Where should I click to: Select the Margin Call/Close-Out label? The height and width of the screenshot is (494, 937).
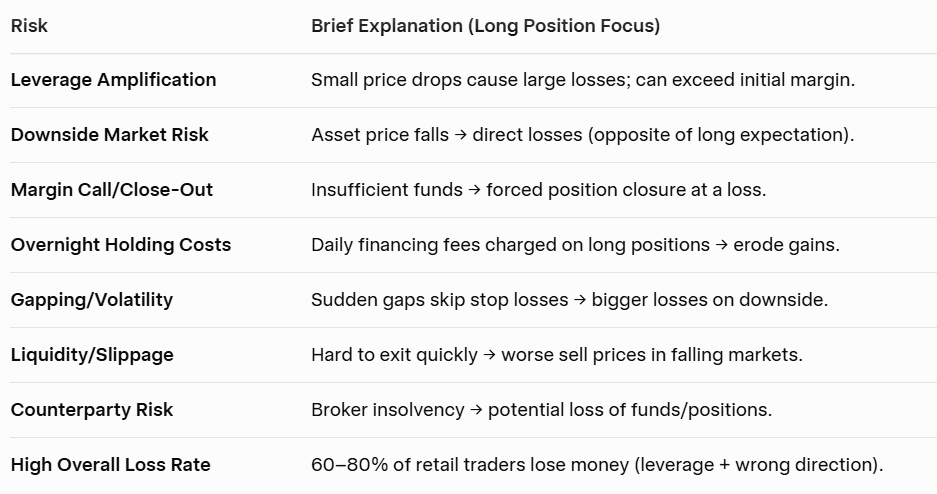(111, 190)
